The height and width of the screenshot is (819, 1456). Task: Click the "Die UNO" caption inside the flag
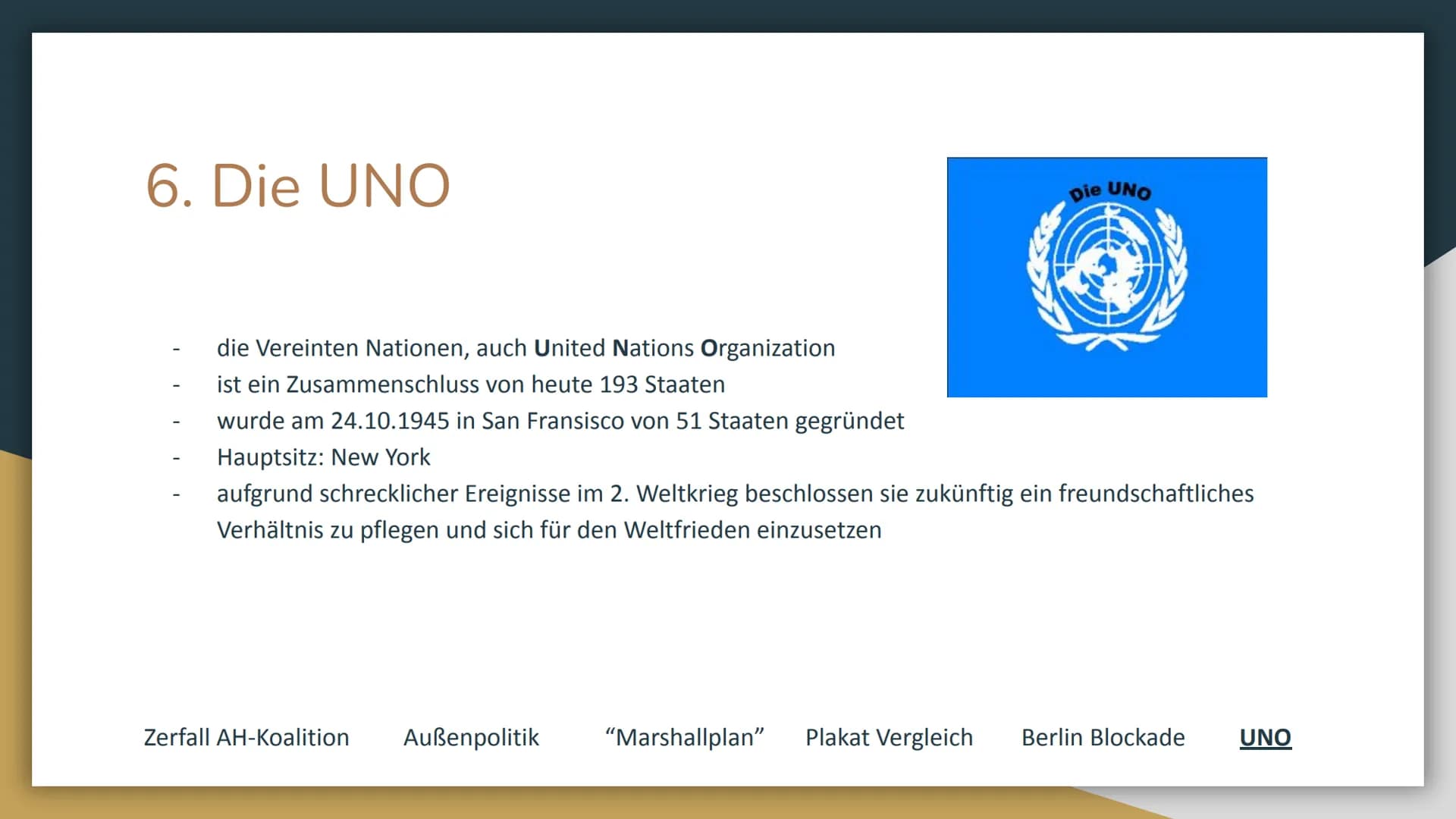point(1110,191)
